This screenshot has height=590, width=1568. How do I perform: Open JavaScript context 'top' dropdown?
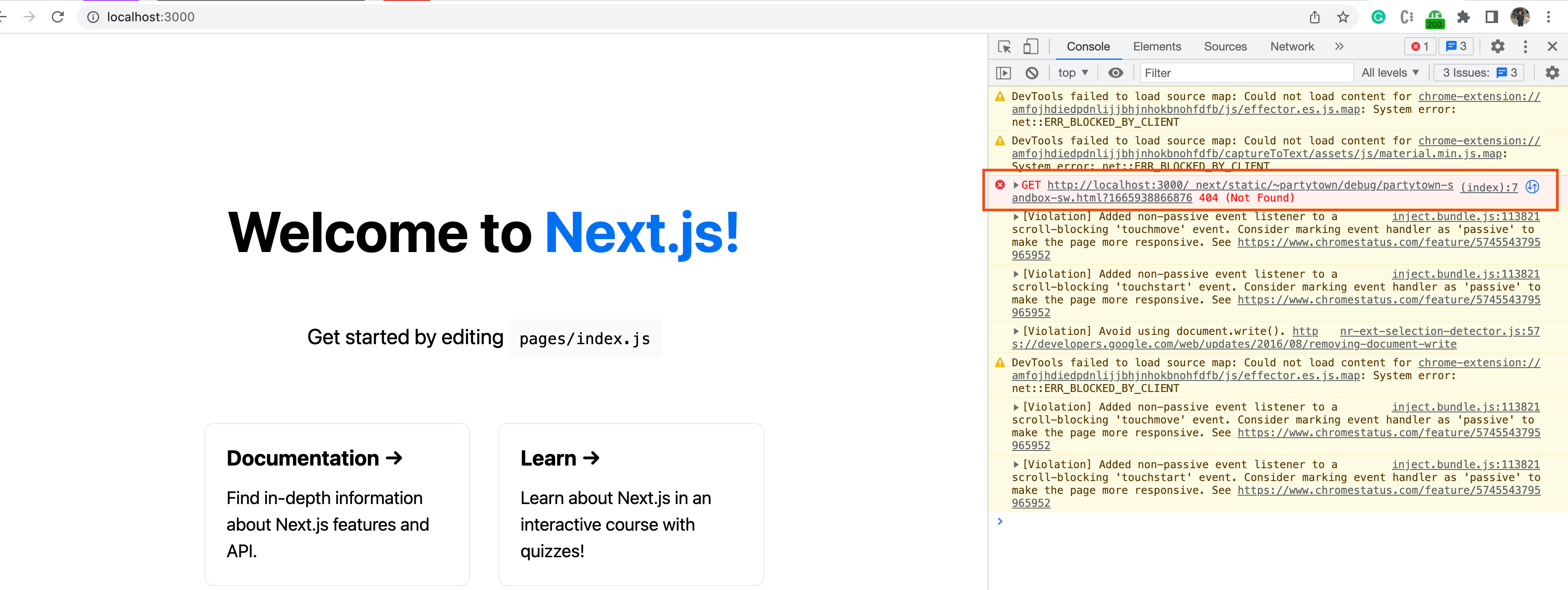click(1073, 73)
